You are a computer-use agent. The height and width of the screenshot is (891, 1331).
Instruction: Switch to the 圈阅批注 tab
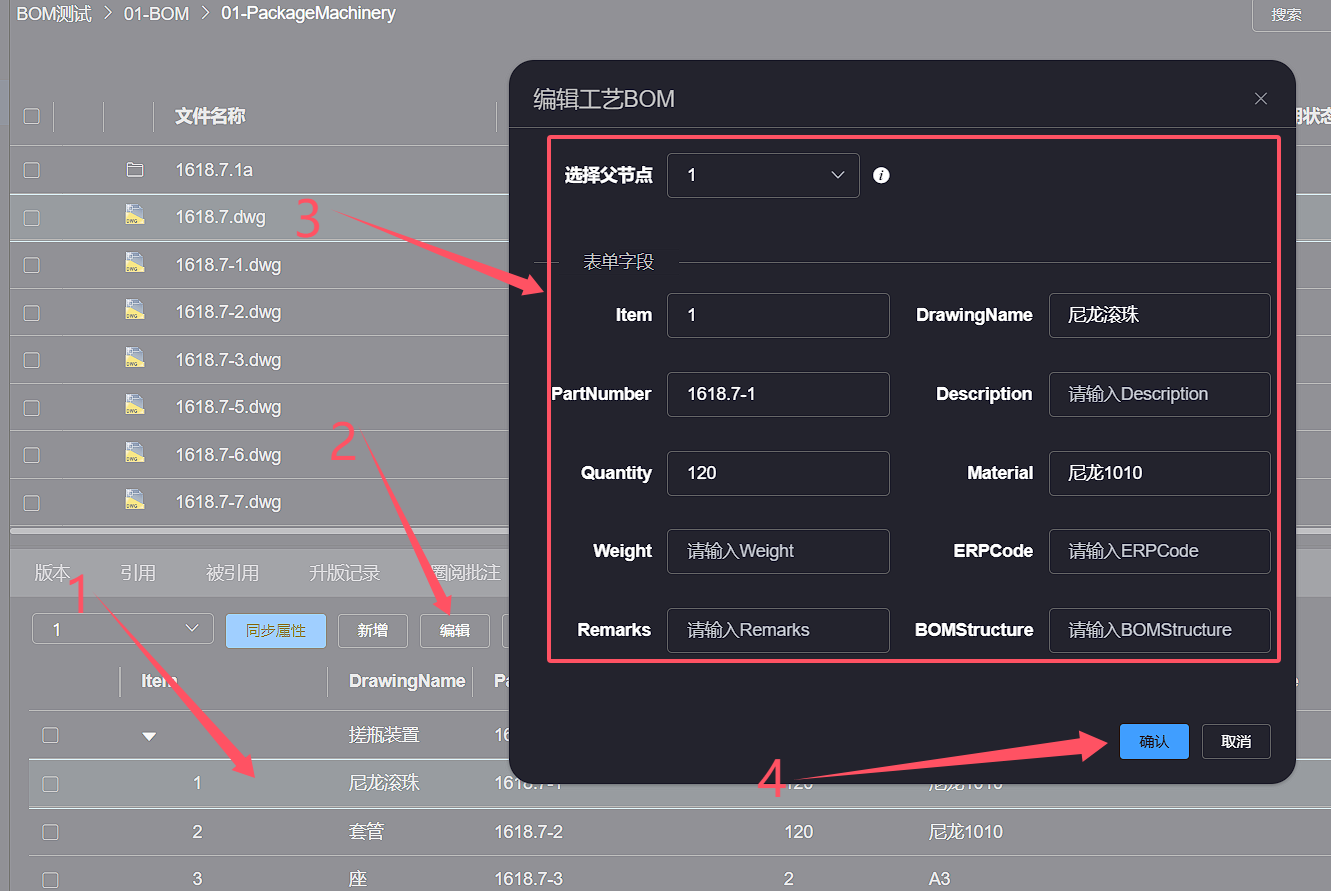[465, 573]
